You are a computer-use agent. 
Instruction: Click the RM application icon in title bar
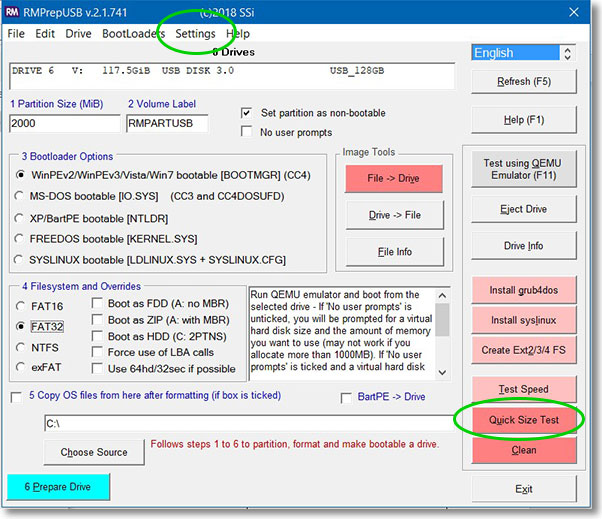click(x=12, y=12)
